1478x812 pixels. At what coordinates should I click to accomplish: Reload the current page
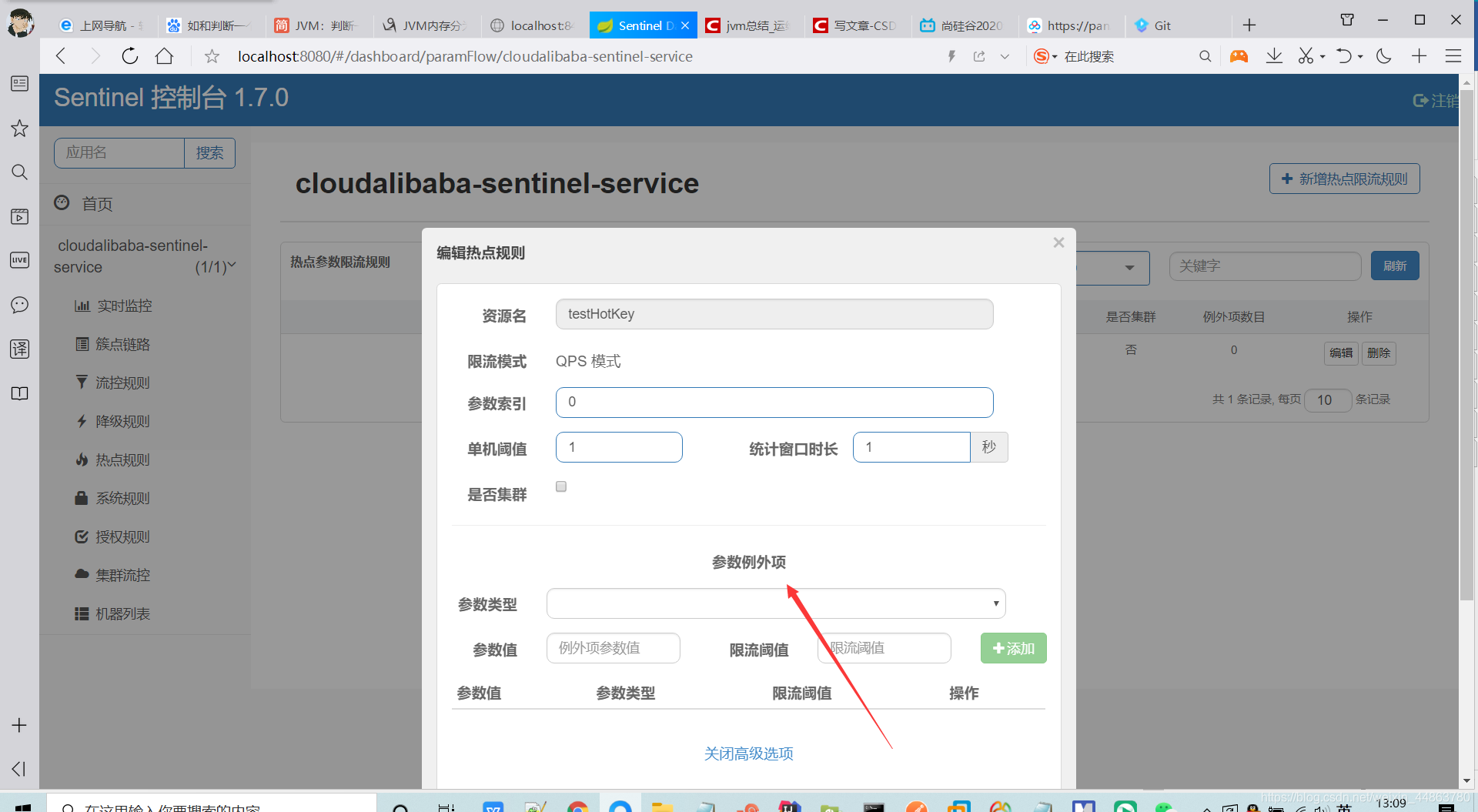(130, 56)
